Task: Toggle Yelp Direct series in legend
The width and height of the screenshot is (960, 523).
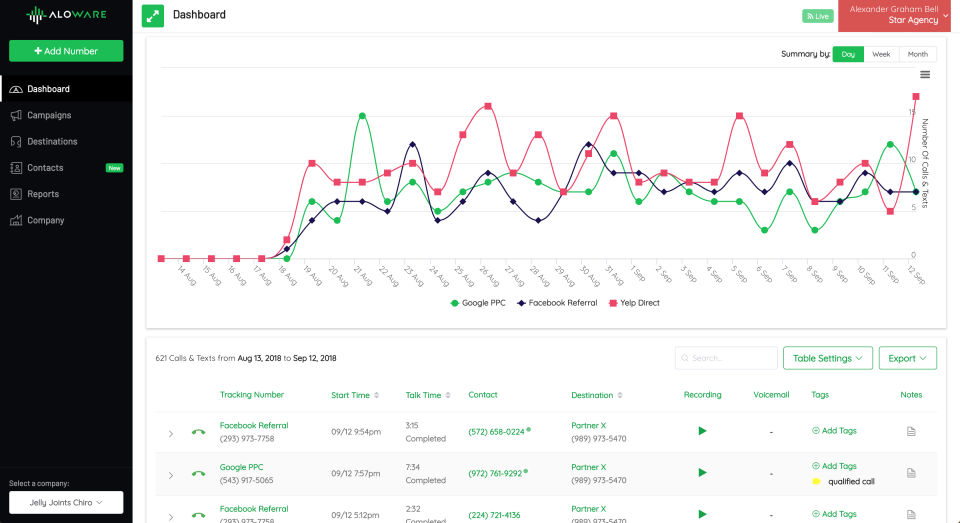Action: (634, 302)
